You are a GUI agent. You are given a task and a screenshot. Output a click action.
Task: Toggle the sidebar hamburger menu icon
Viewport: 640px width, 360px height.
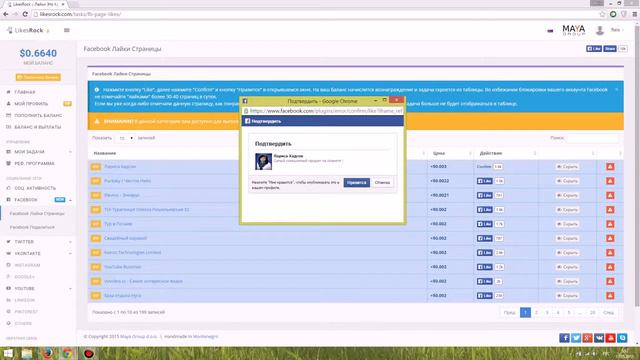click(x=67, y=30)
